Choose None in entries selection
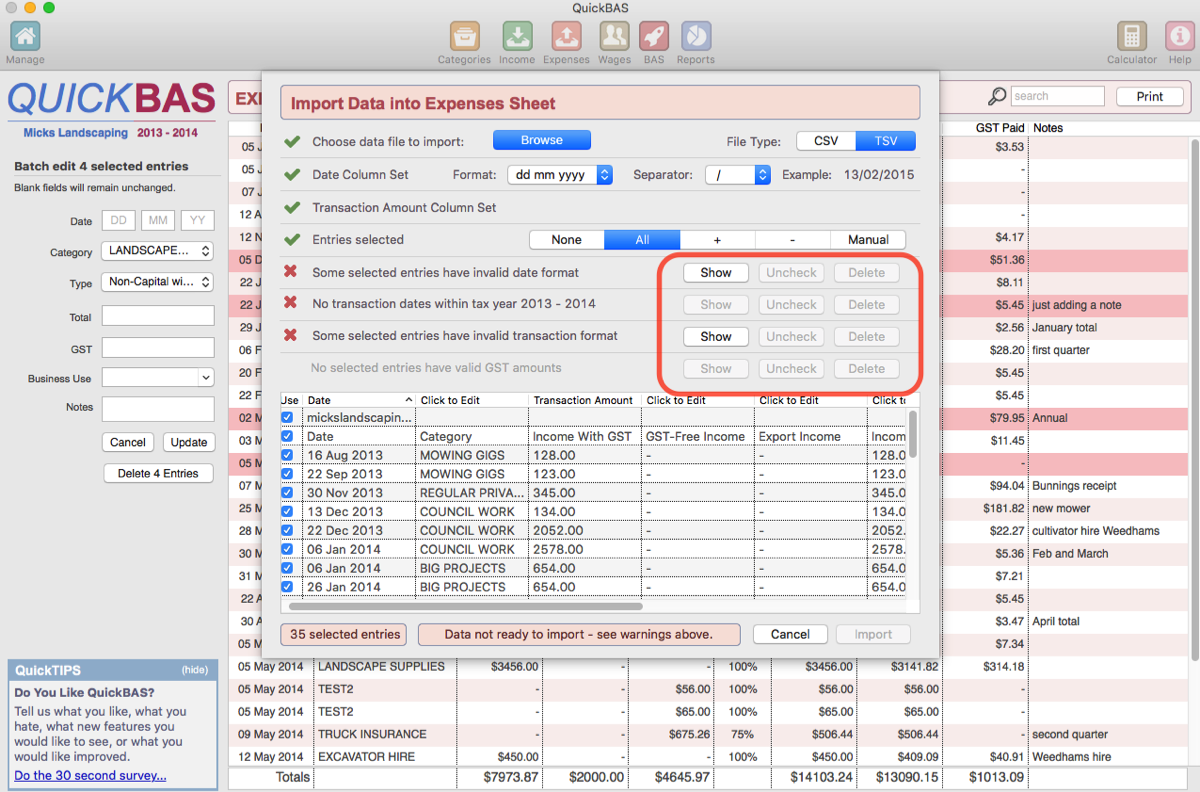This screenshot has width=1200, height=792. click(x=566, y=240)
